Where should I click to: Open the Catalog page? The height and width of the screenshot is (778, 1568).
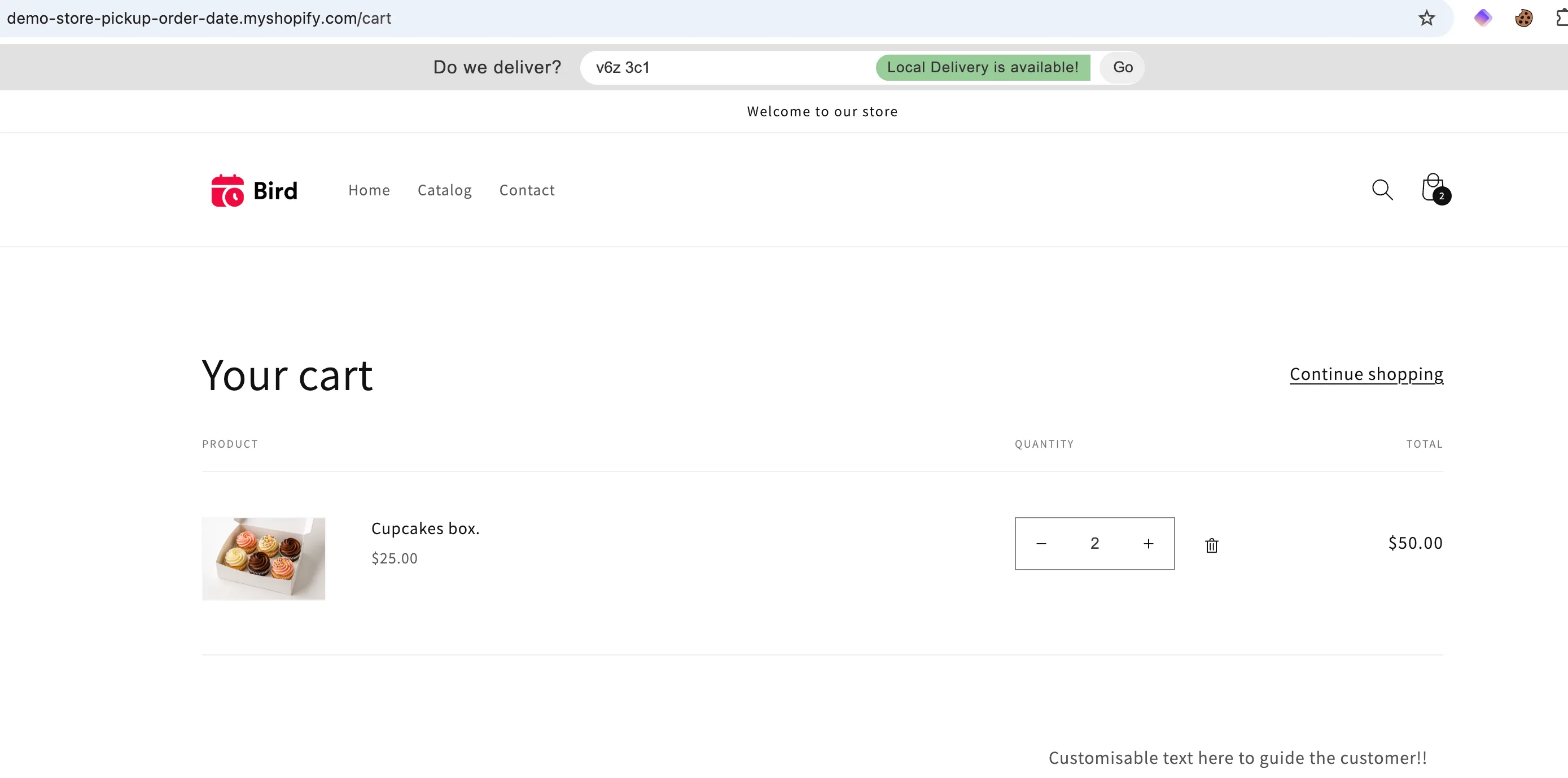444,190
